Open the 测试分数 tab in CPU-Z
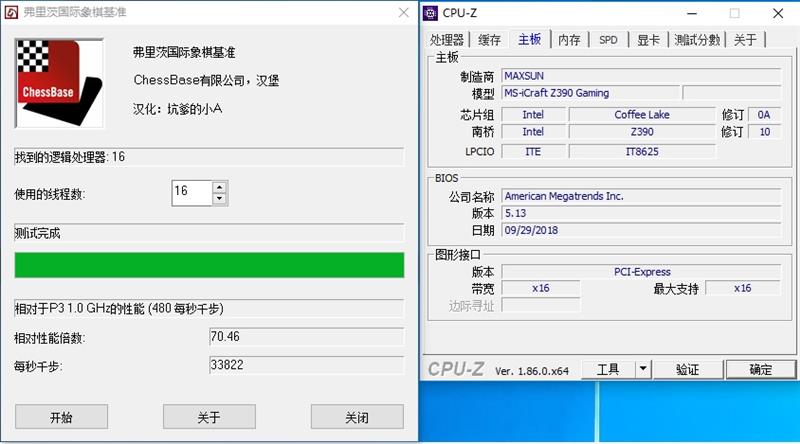The image size is (800, 444). 697,40
